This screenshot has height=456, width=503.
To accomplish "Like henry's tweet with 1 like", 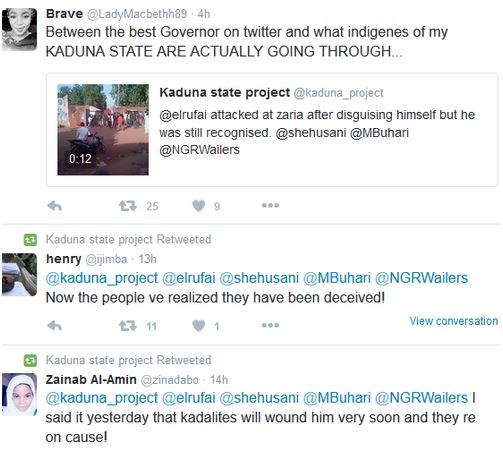I will point(199,326).
